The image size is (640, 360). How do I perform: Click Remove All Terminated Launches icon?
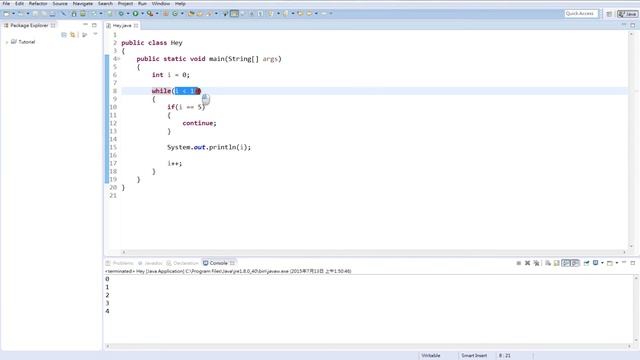coord(537,263)
